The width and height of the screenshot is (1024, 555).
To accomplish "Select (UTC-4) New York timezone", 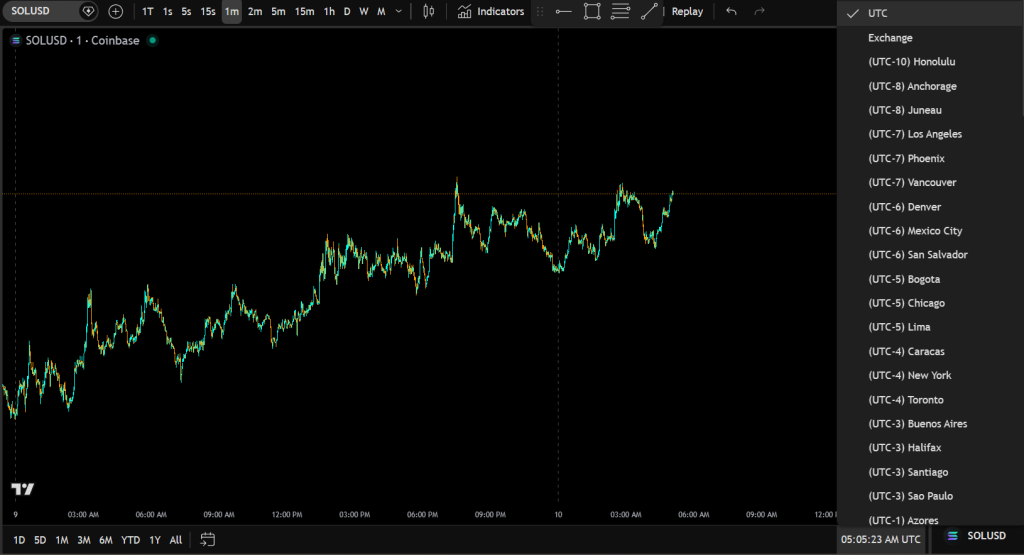I will pyautogui.click(x=909, y=375).
